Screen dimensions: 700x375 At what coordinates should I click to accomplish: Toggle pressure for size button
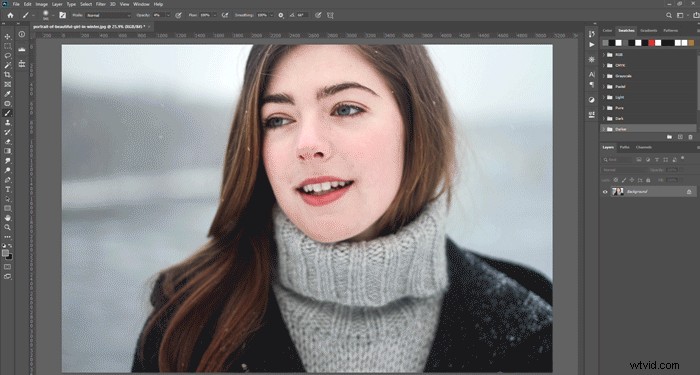[x=318, y=15]
